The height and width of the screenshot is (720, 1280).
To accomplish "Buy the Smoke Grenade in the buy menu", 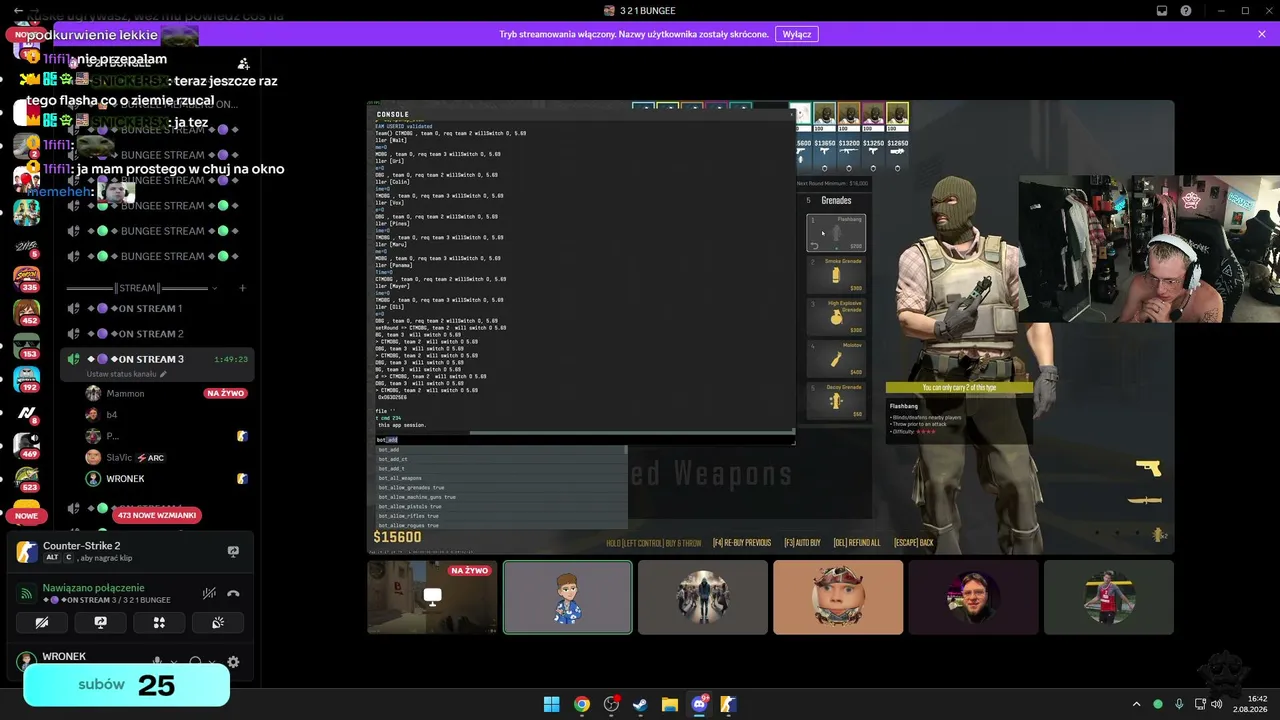I will tap(836, 275).
